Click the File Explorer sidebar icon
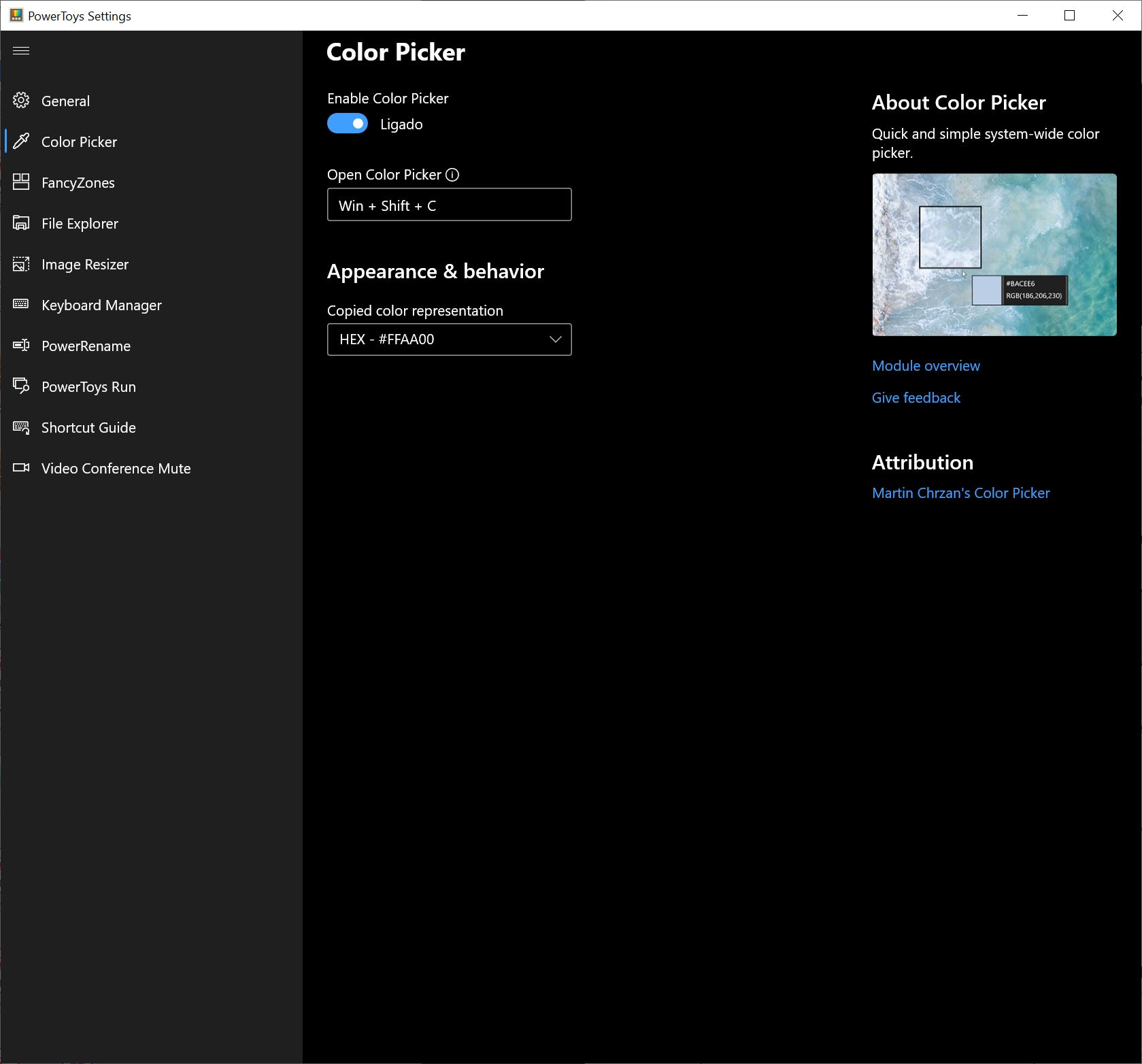The width and height of the screenshot is (1142, 1064). (21, 223)
